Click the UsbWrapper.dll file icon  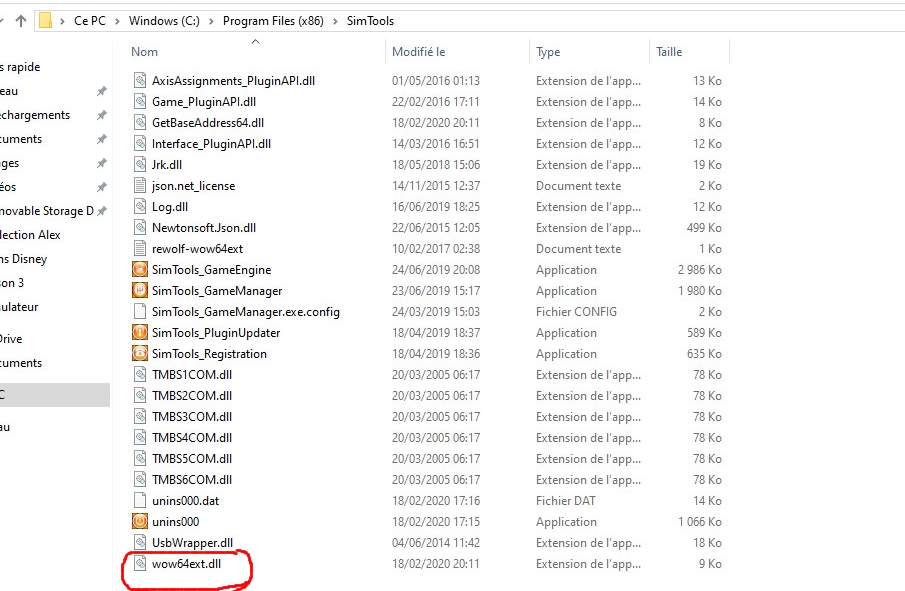click(x=140, y=543)
